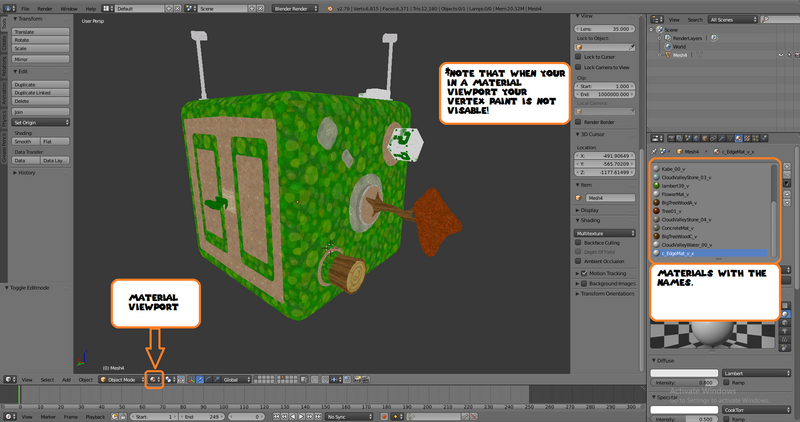Image resolution: width=800 pixels, height=422 pixels.
Task: Open the Multitexture shading dropdown
Action: 605,233
